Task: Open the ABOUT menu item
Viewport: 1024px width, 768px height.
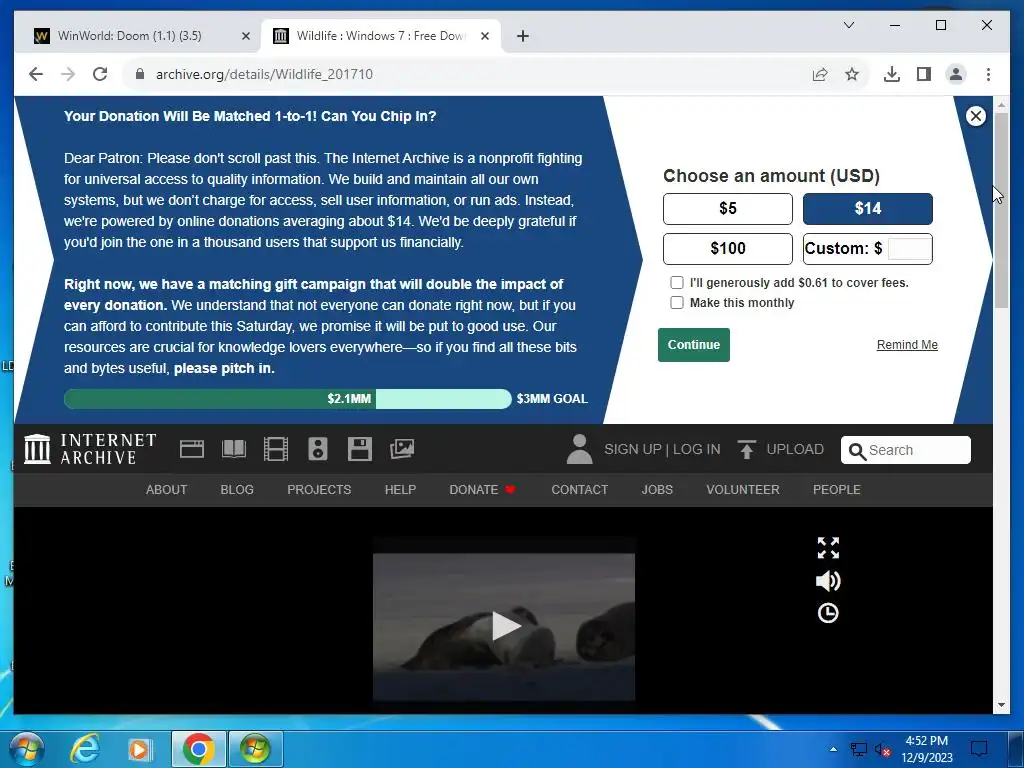Action: (x=167, y=490)
